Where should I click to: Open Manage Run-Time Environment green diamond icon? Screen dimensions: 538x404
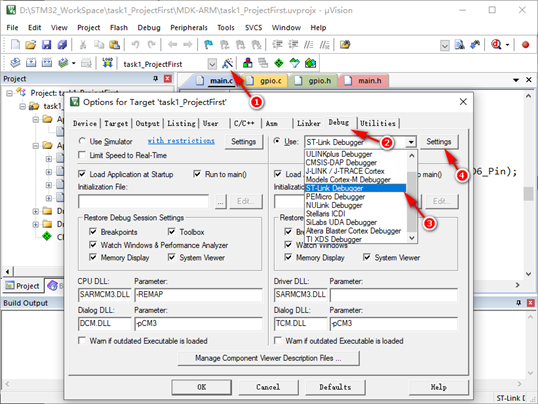(279, 63)
